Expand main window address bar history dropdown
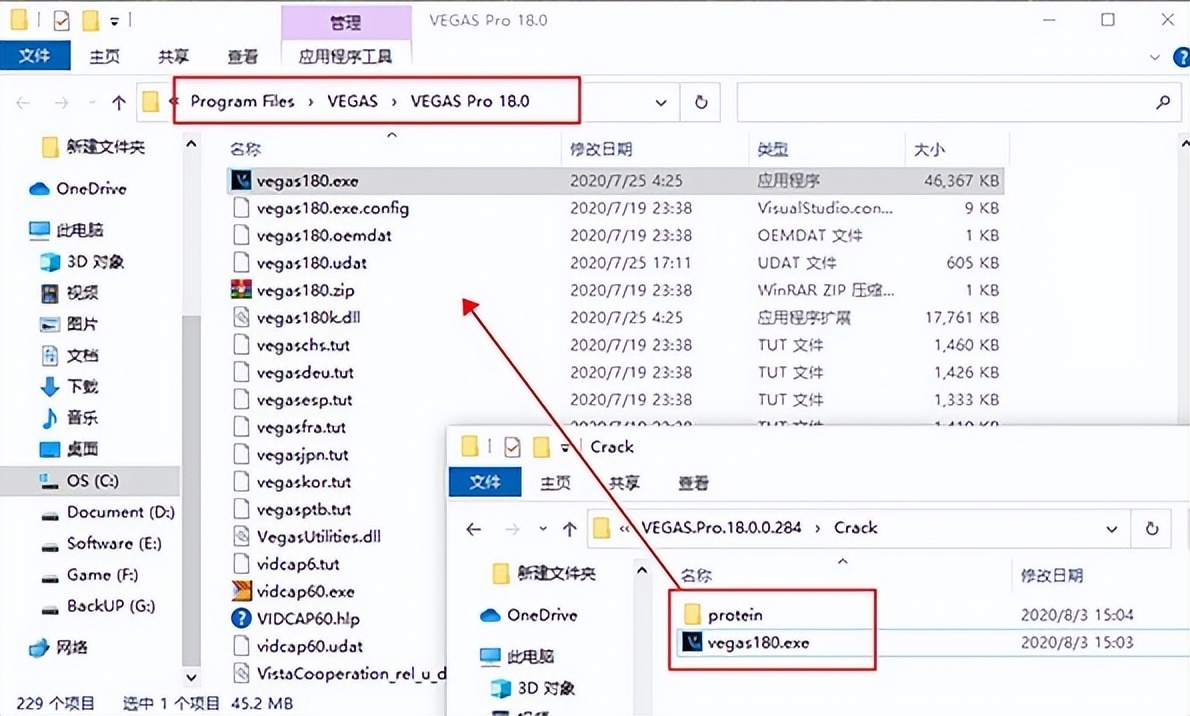The width and height of the screenshot is (1190, 716). coord(661,102)
